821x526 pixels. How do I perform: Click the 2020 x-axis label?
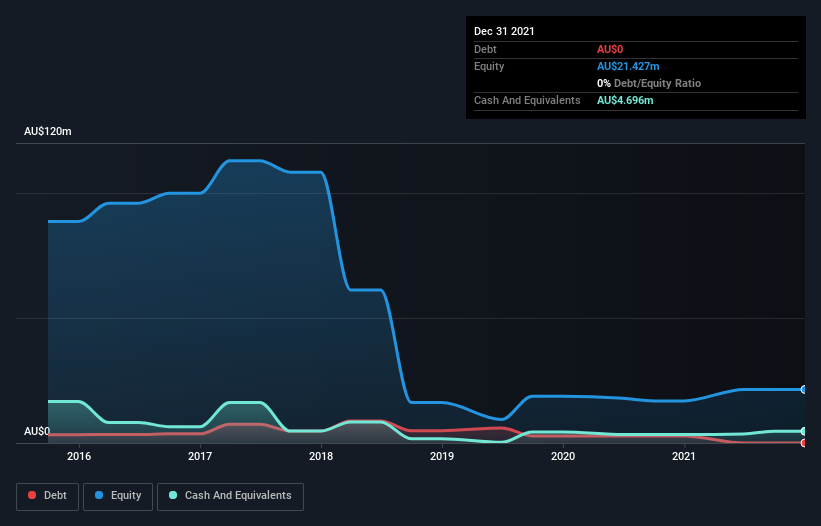[x=563, y=456]
